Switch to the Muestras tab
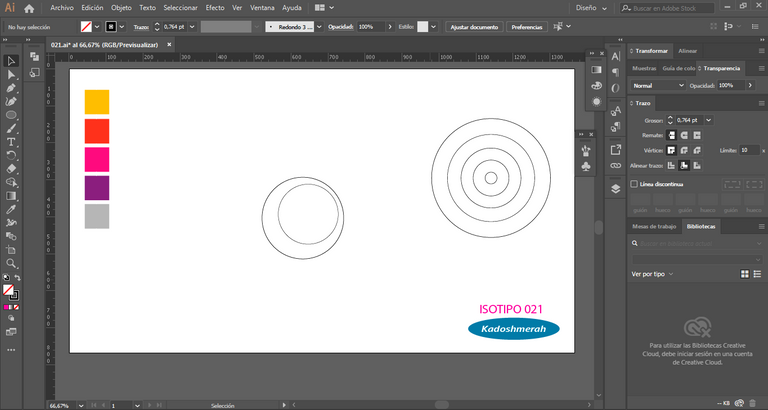Image resolution: width=768 pixels, height=410 pixels. point(644,69)
